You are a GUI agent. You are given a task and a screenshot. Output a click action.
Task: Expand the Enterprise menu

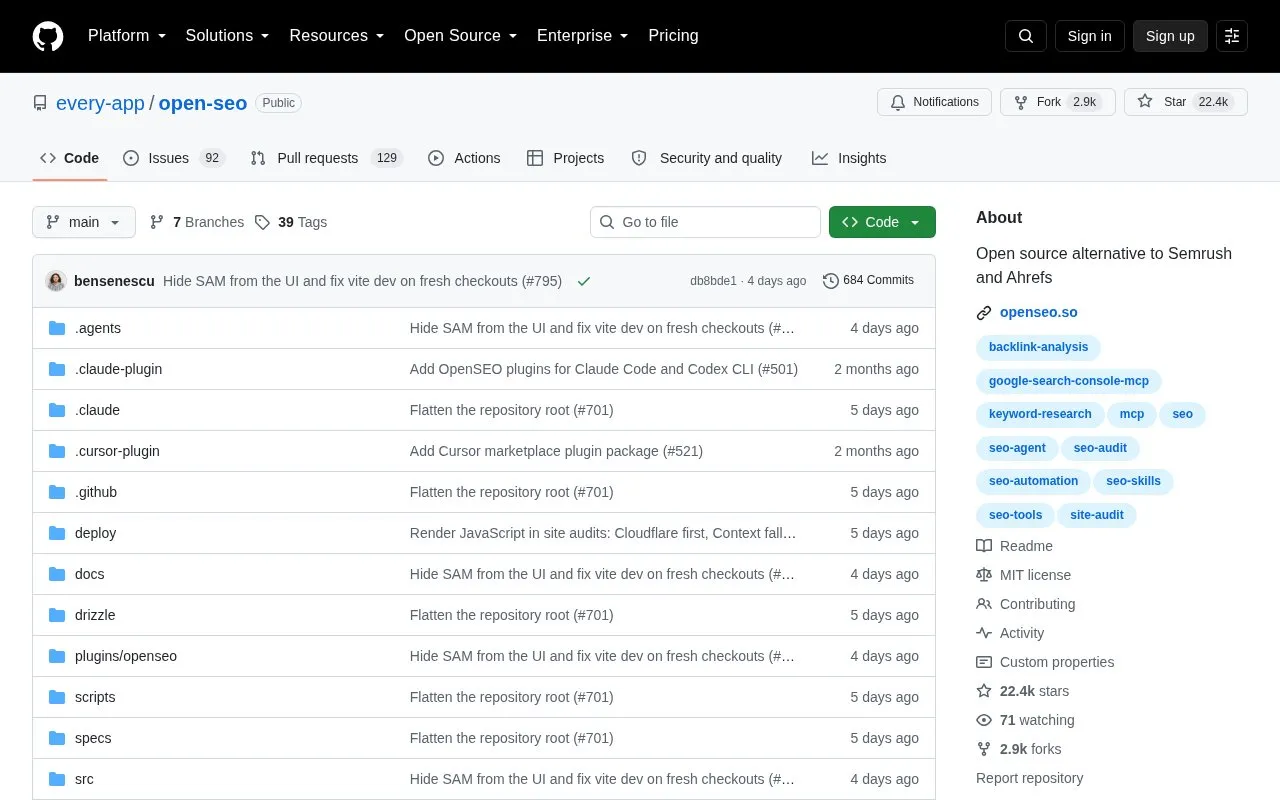(583, 36)
